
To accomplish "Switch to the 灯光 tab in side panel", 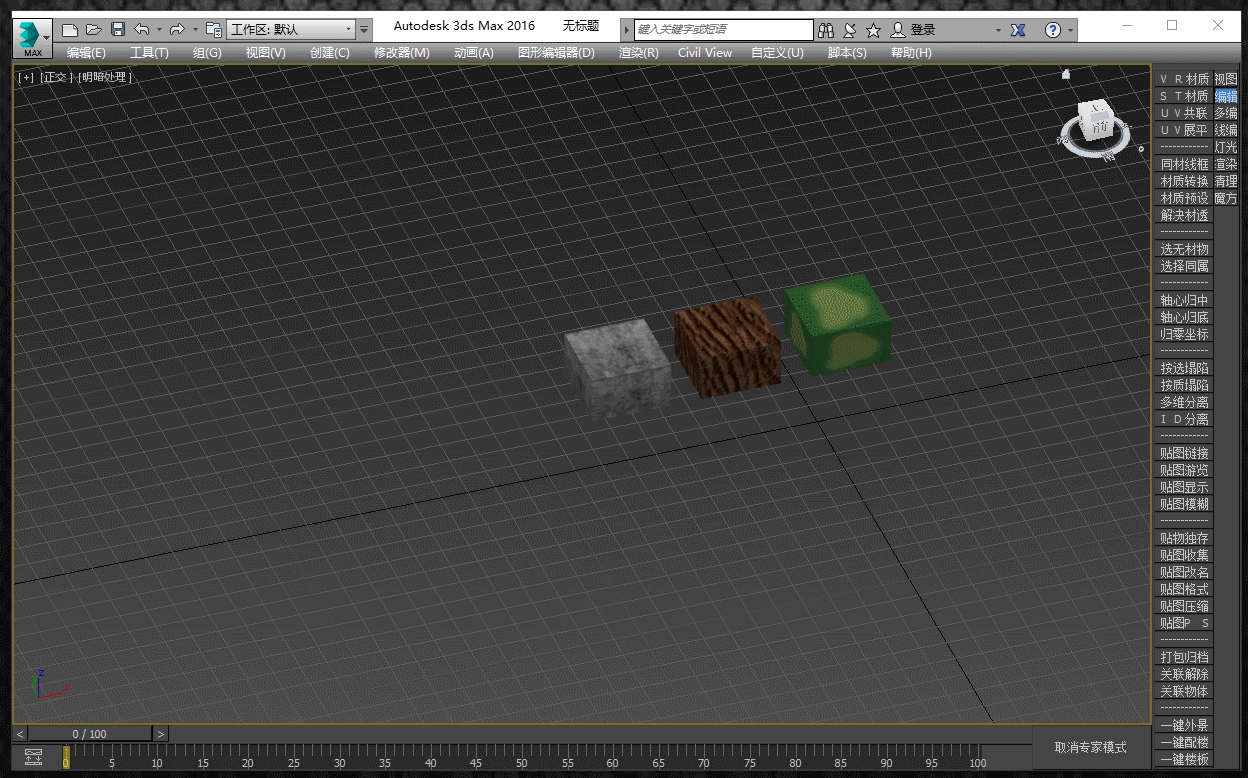I will 1225,147.
